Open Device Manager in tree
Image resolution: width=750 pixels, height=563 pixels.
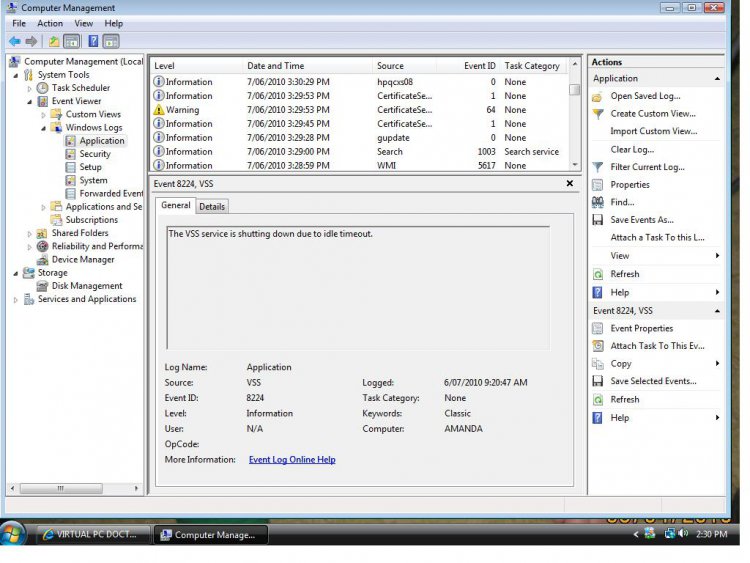pos(83,260)
